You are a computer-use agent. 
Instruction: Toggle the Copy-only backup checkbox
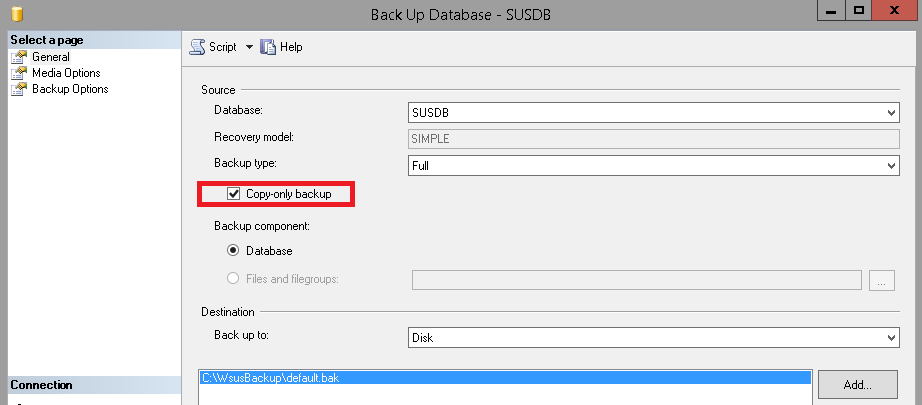(x=233, y=194)
